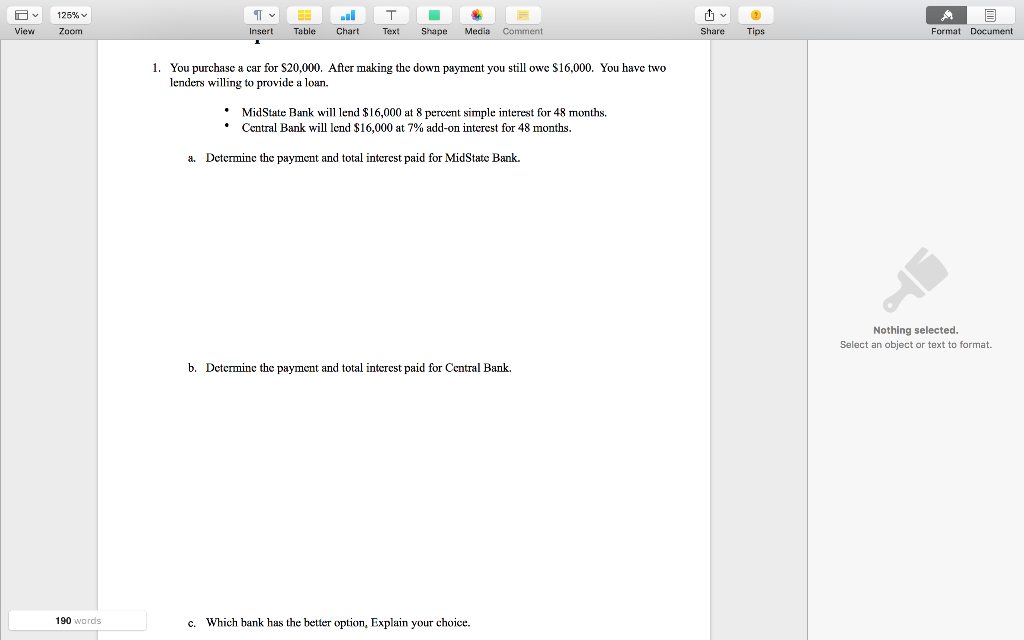This screenshot has width=1024, height=640.
Task: Insert a Table from the toolbar
Action: coord(304,15)
